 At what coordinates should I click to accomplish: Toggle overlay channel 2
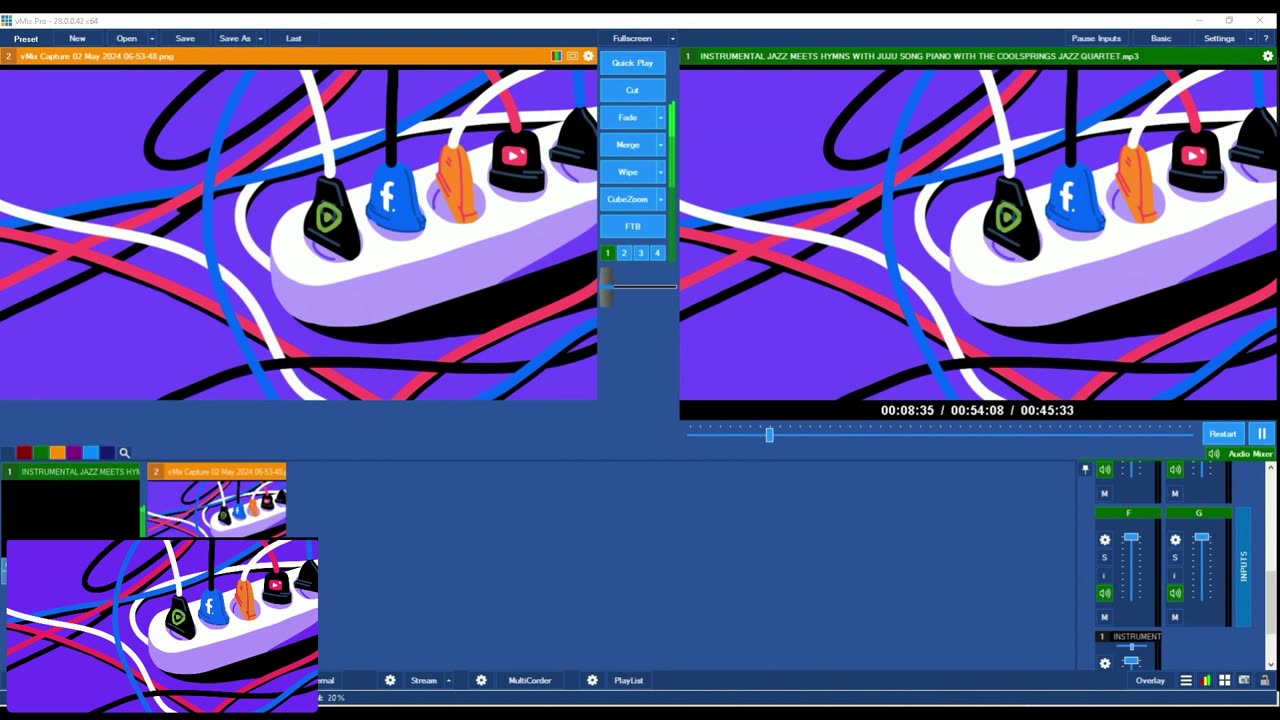click(624, 253)
